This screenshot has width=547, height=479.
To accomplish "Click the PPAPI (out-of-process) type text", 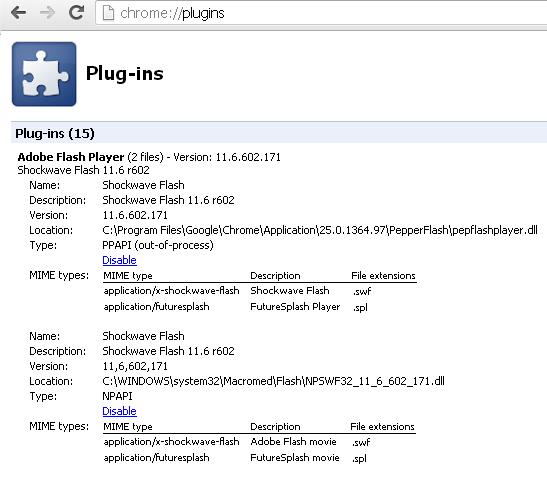I will point(158,245).
